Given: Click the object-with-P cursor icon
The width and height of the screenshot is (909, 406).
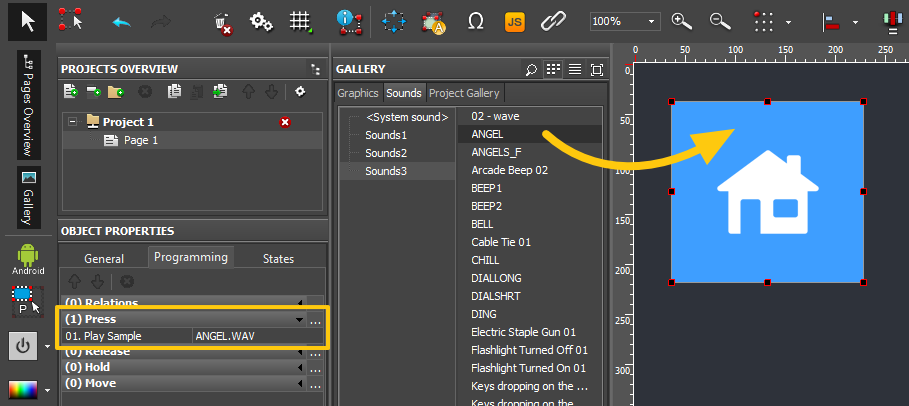Looking at the screenshot, I should pyautogui.click(x=27, y=301).
